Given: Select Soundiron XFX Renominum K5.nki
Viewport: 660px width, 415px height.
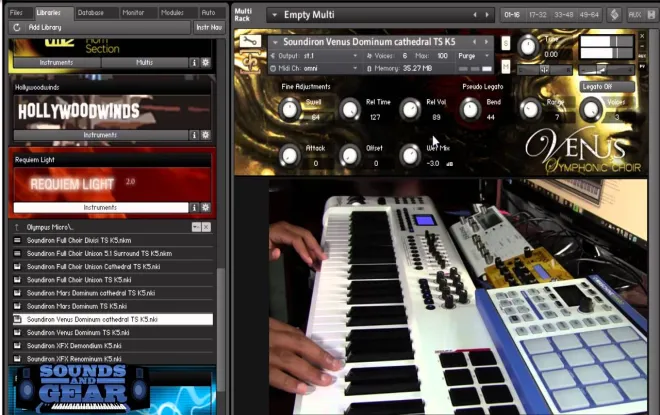Looking at the screenshot, I should [113, 359].
